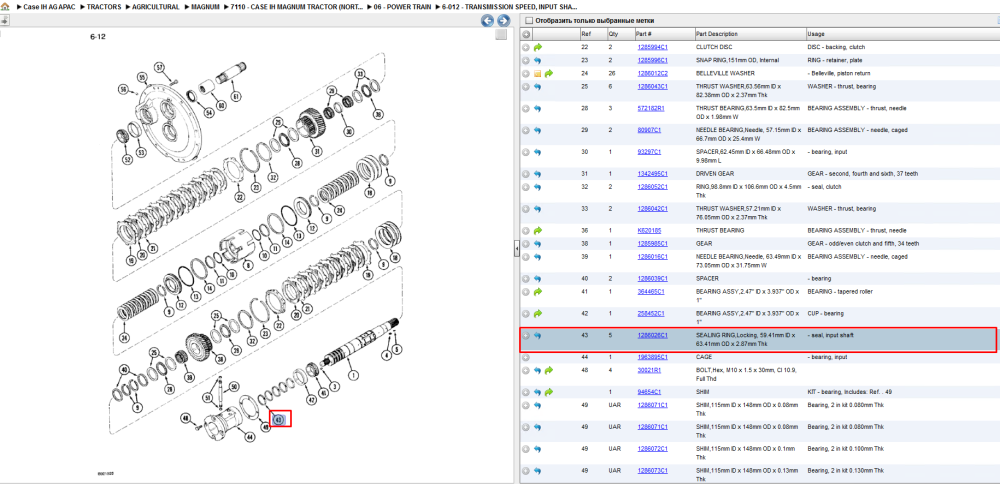Click blue arrow on ref 25 THRUST WASHER row
Viewport: 1000px width, 484px height.
tap(538, 87)
